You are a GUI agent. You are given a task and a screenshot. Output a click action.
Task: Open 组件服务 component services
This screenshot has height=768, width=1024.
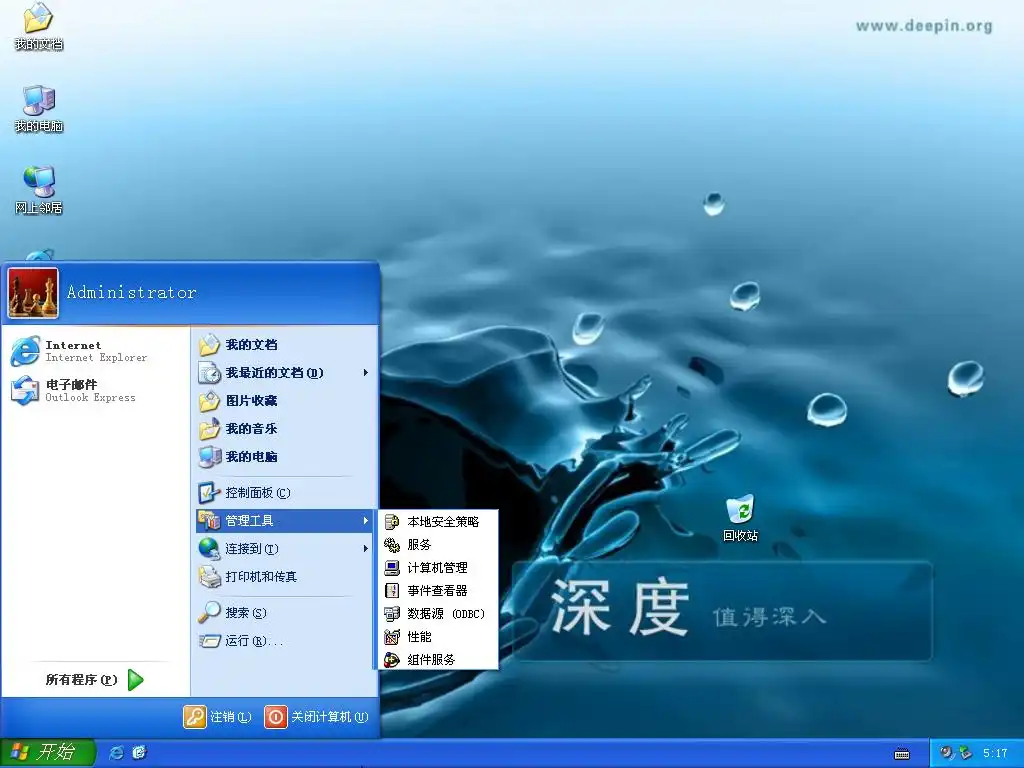click(x=438, y=660)
